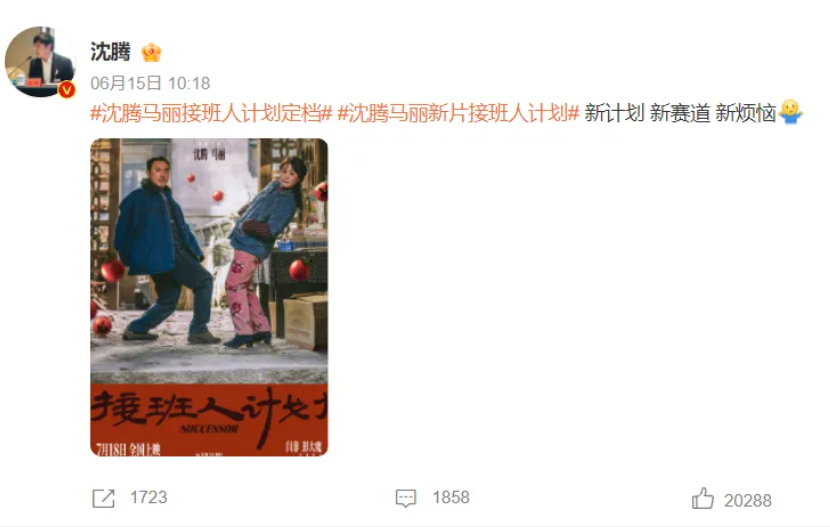Open comments via speech bubble icon
Image resolution: width=830 pixels, height=527 pixels.
pos(406,498)
